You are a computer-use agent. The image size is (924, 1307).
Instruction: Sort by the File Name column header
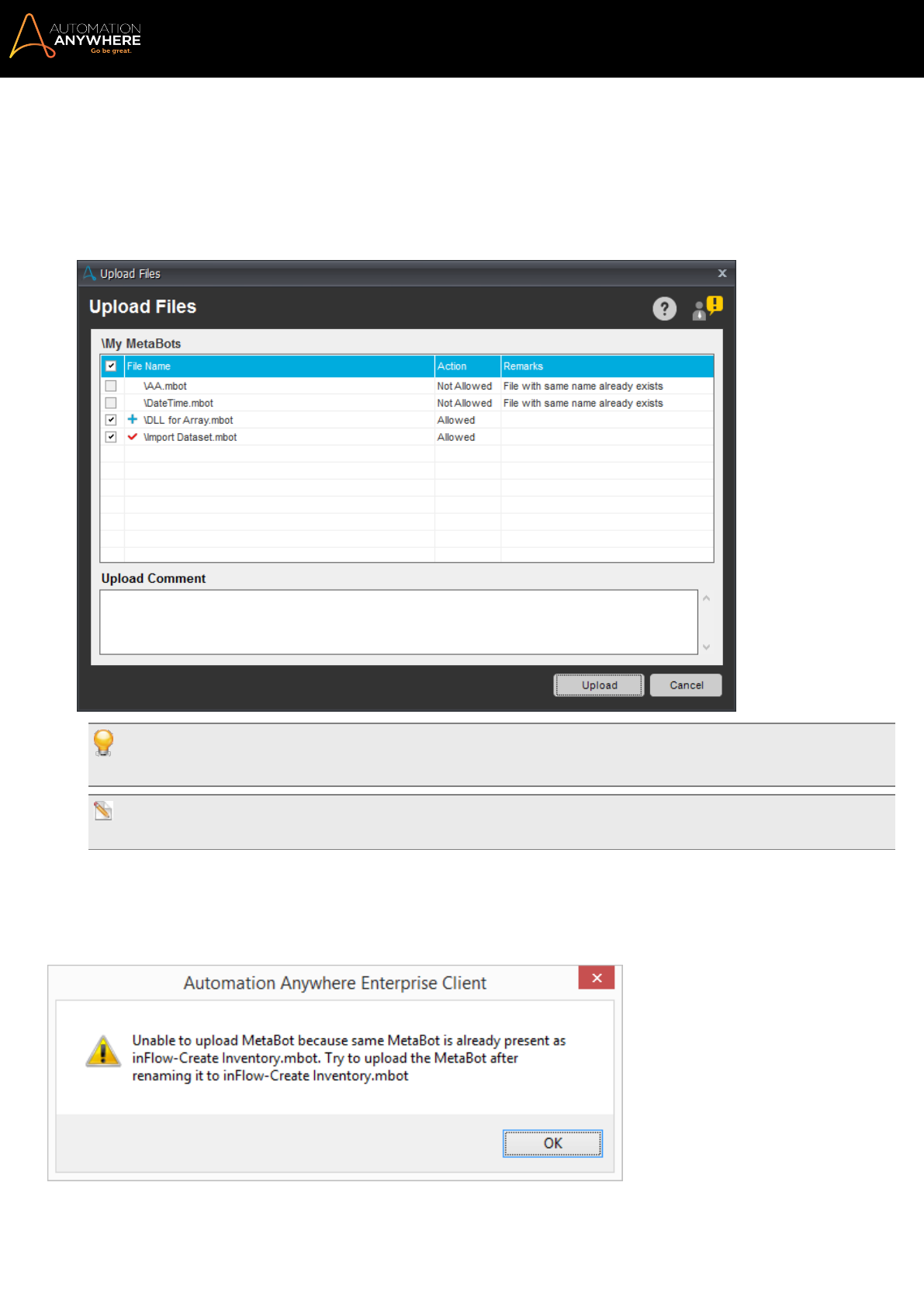(x=279, y=366)
